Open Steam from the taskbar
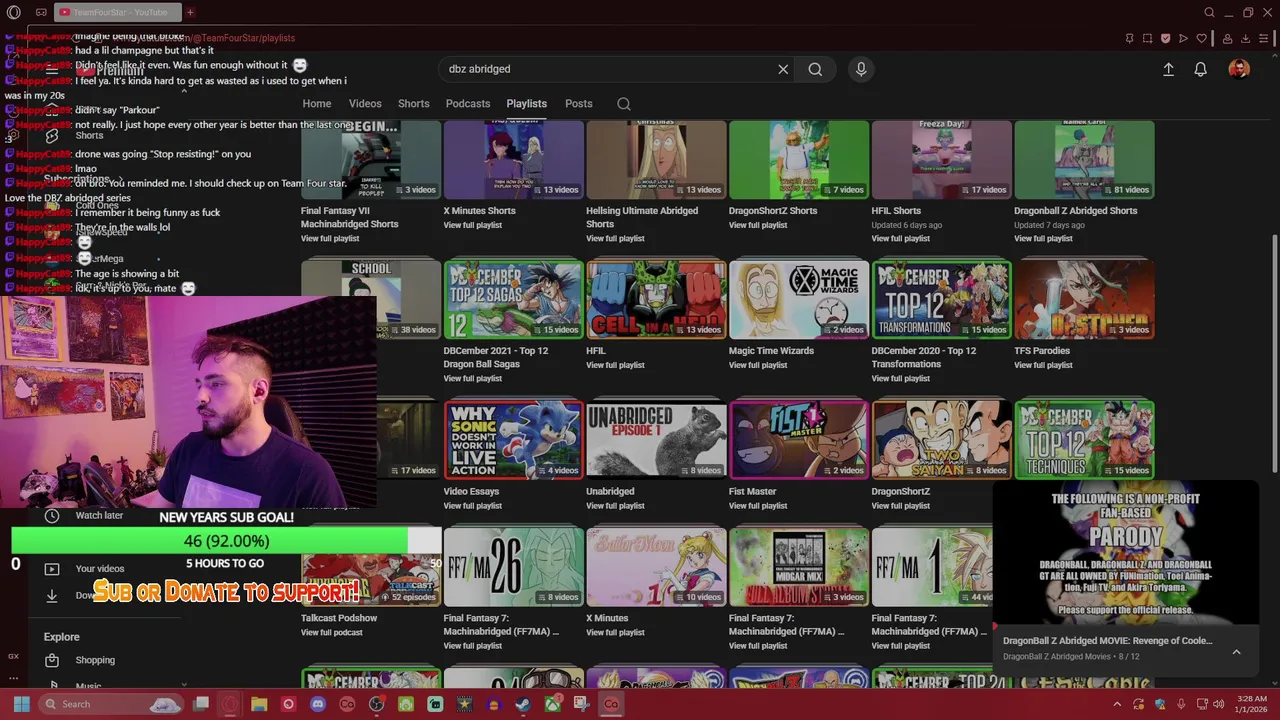The width and height of the screenshot is (1280, 720). coord(523,704)
